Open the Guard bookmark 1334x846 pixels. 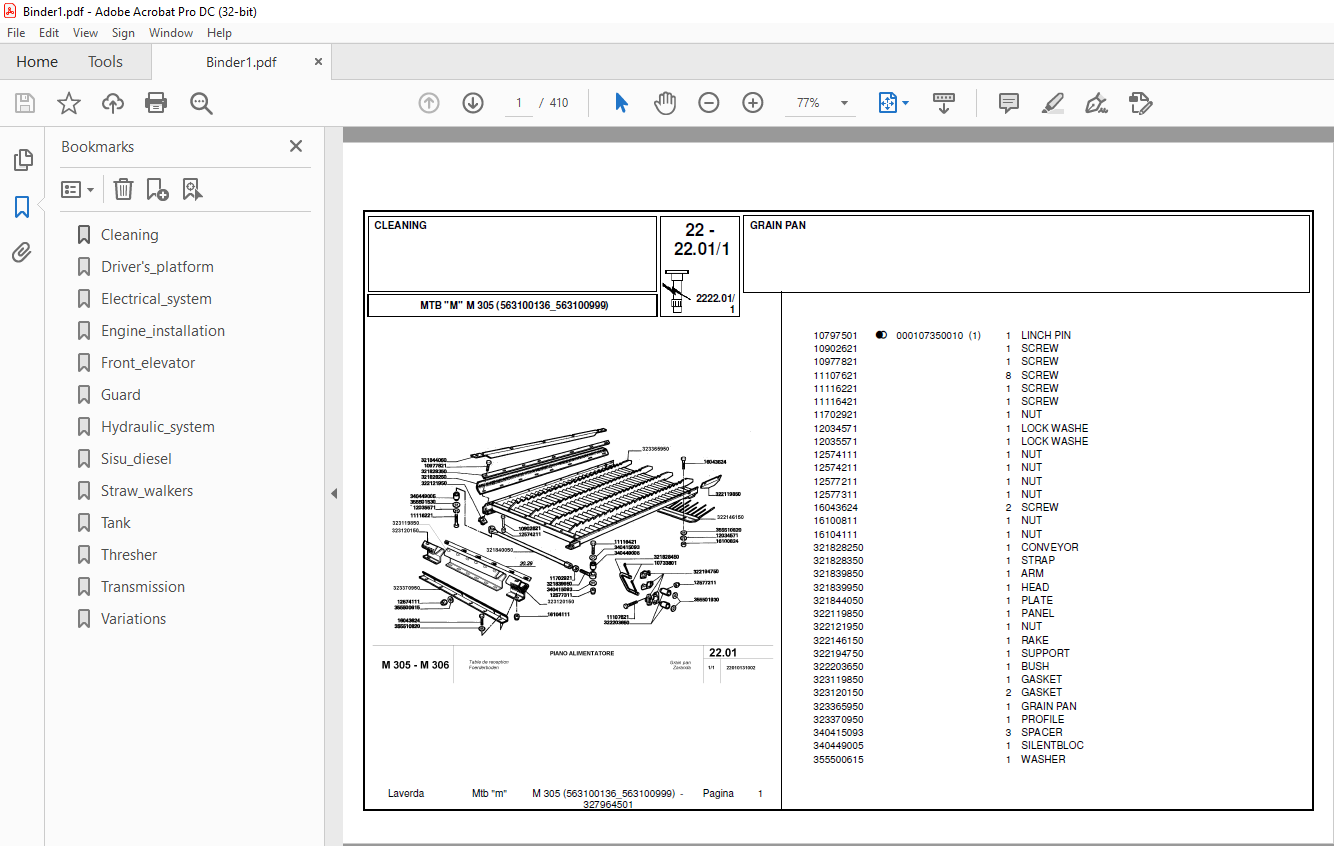(x=120, y=395)
